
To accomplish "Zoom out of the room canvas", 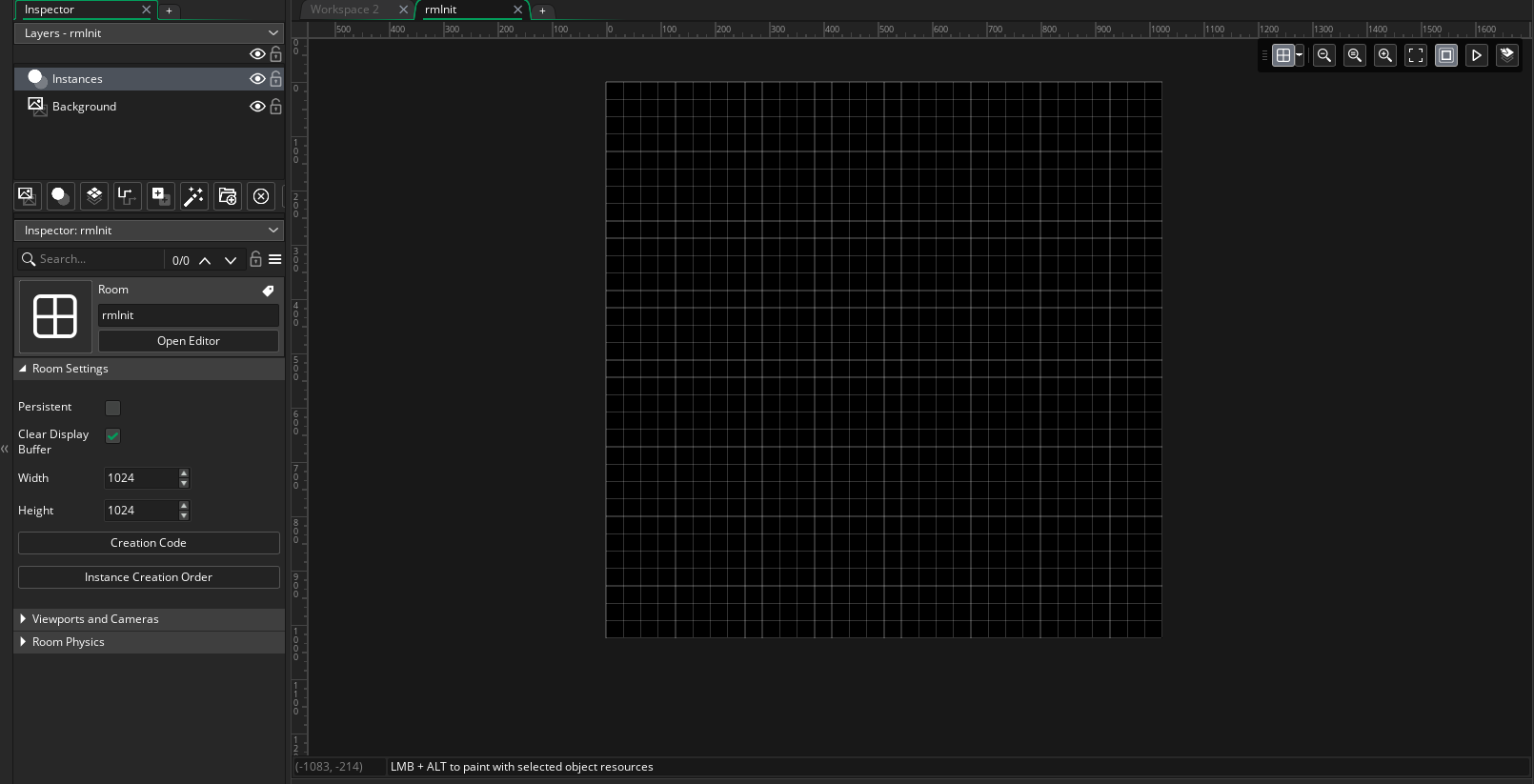I will (1324, 55).
